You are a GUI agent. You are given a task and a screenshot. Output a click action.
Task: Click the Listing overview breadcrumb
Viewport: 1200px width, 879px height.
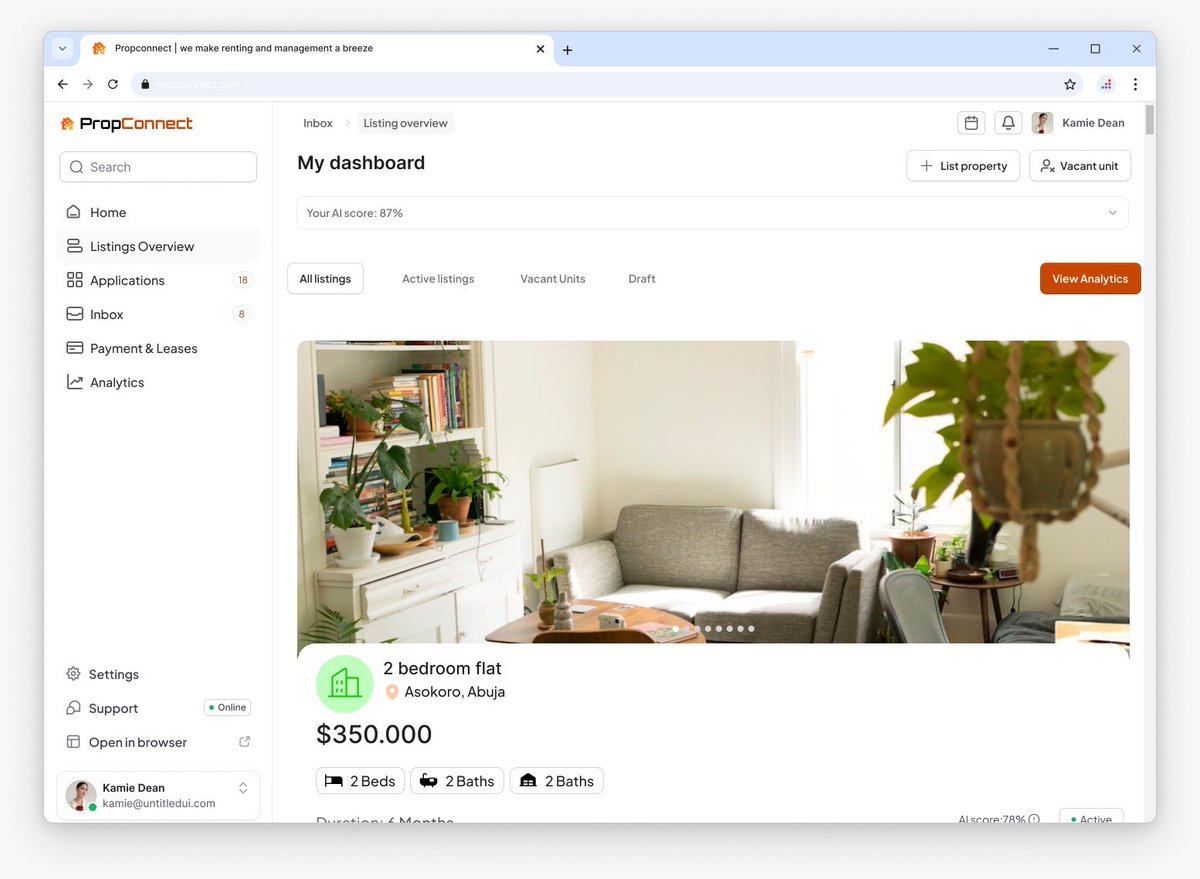coord(406,123)
